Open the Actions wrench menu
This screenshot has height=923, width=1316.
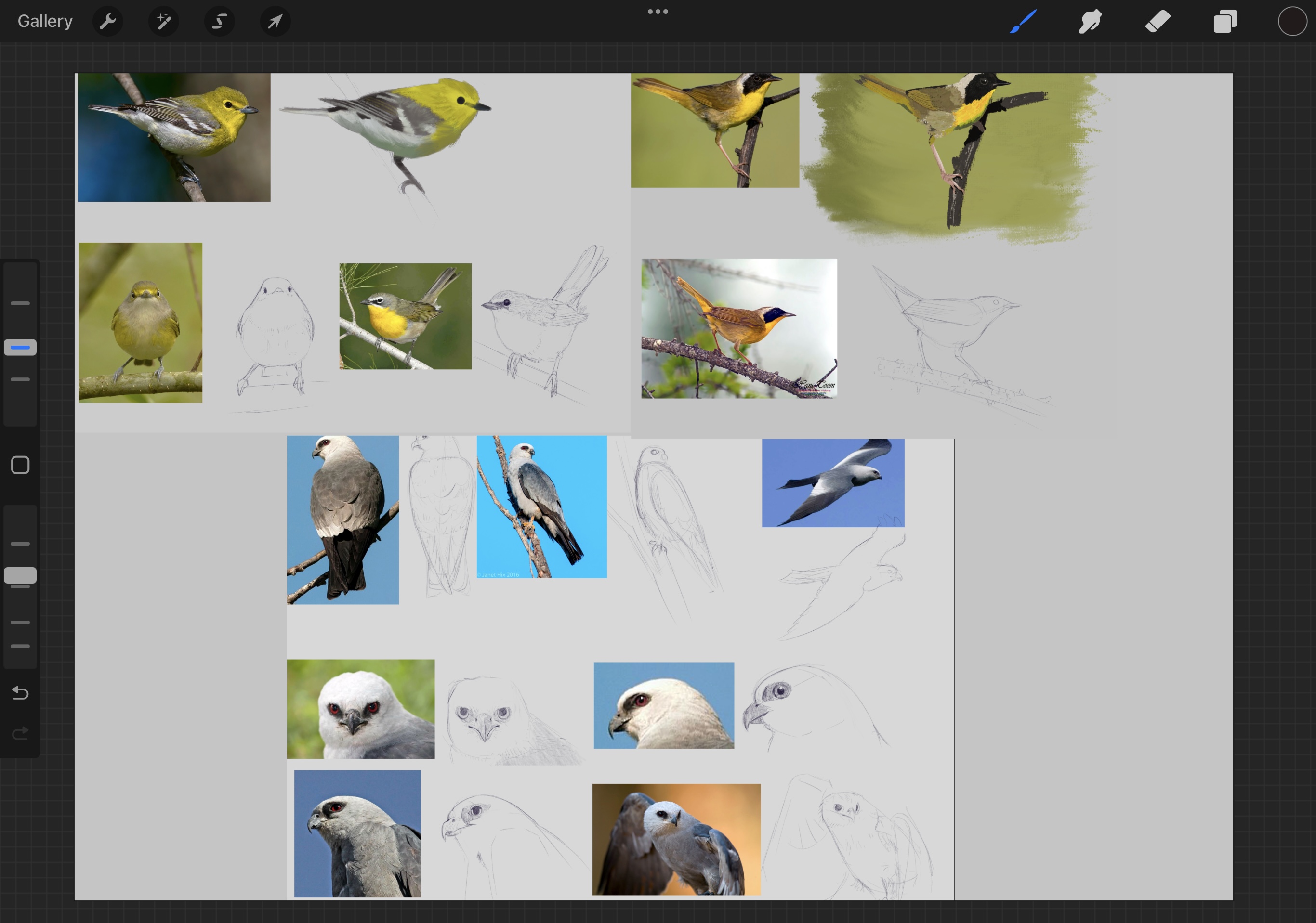108,22
